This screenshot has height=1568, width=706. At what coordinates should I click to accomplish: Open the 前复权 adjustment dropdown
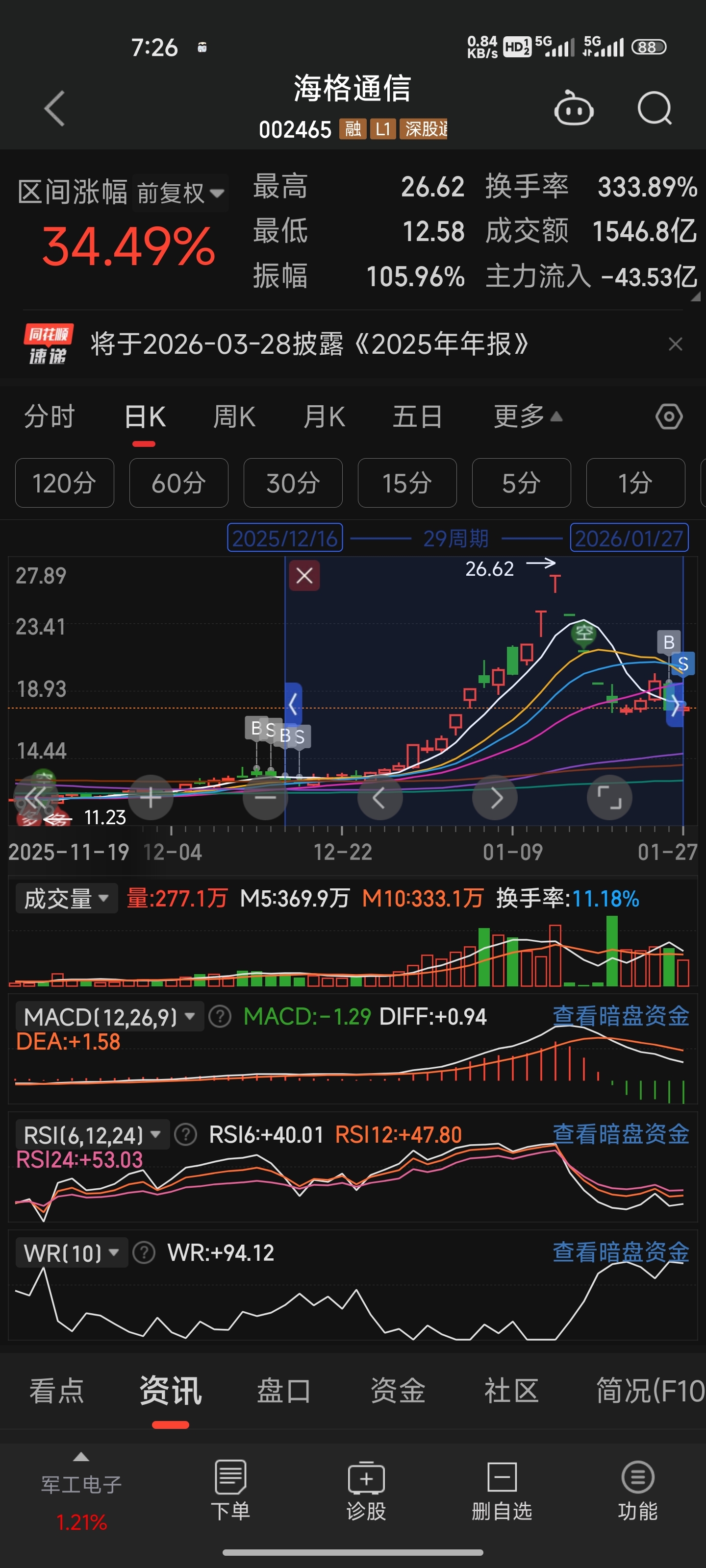180,193
